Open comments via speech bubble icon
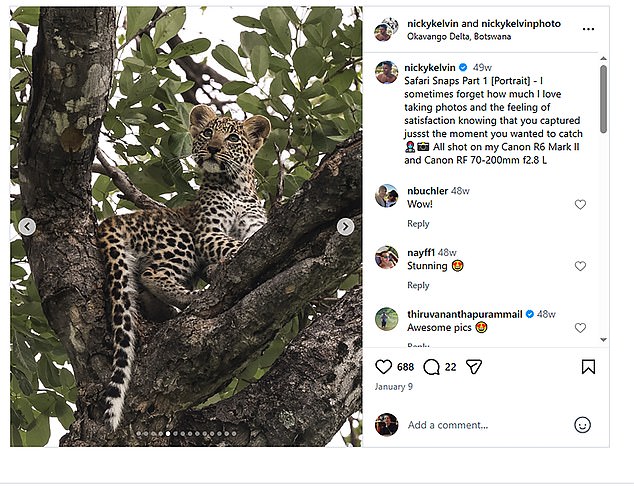The width and height of the screenshot is (634, 490). (432, 367)
